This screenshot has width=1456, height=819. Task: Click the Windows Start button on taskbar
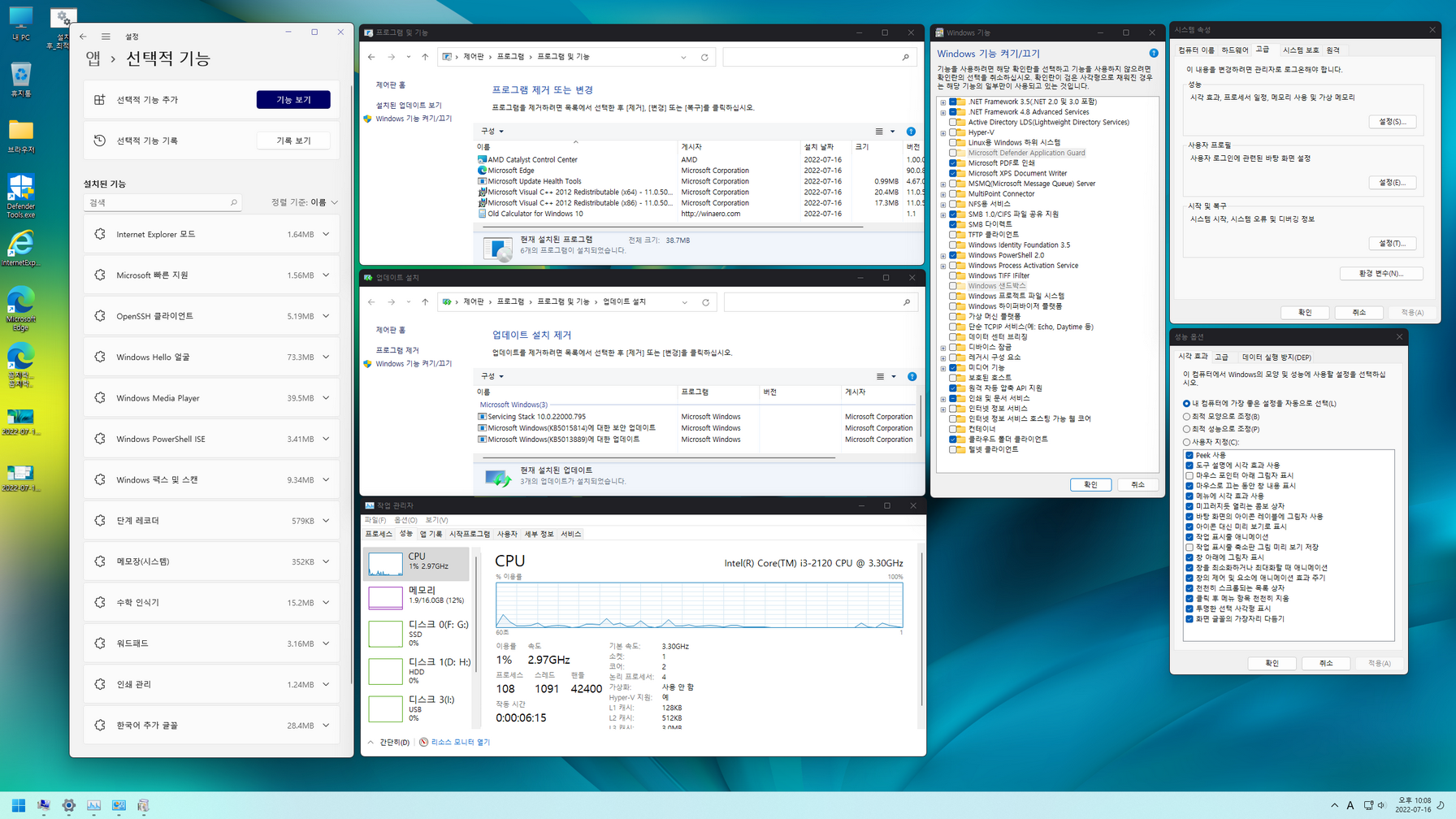pyautogui.click(x=18, y=805)
